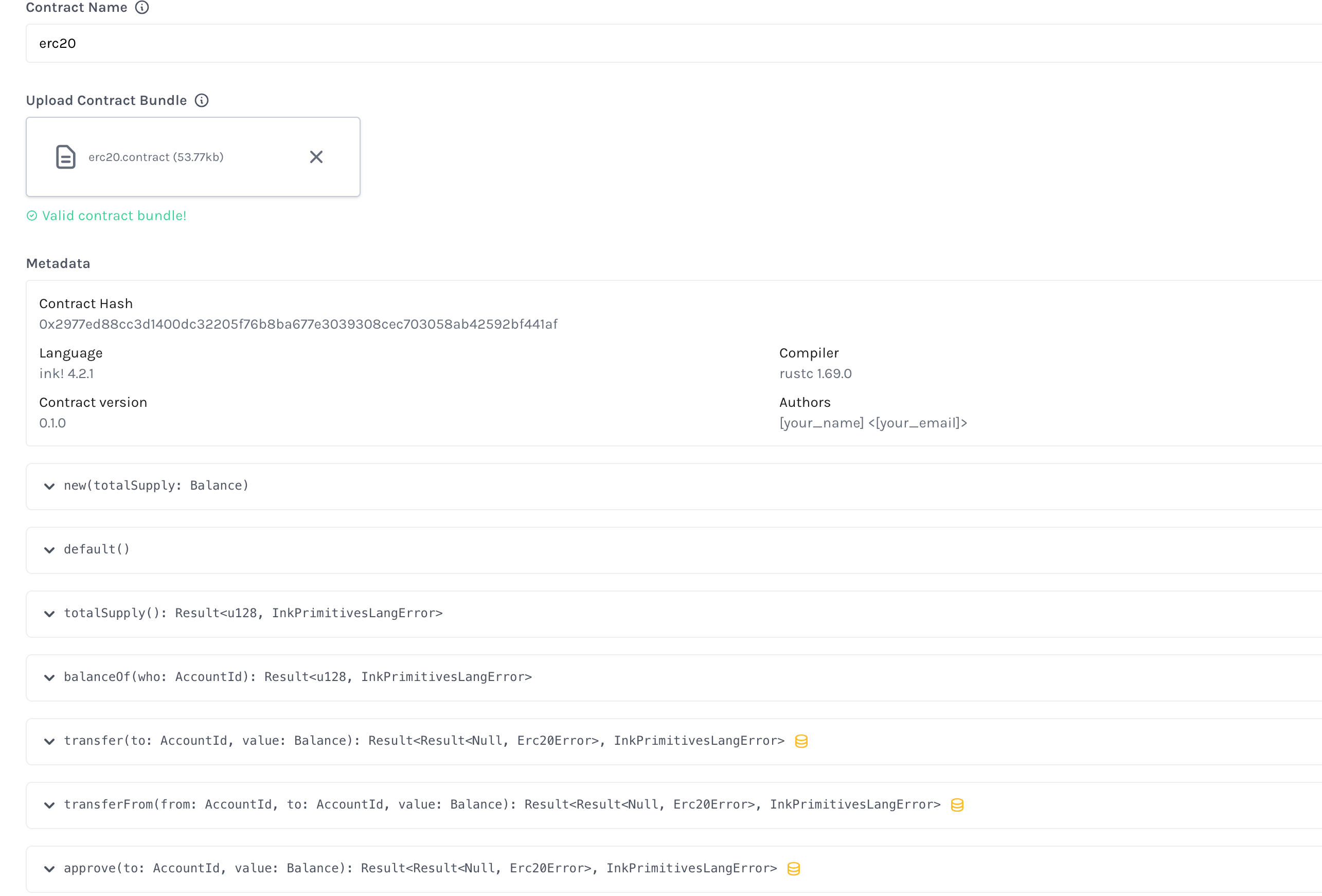Image resolution: width=1322 pixels, height=896 pixels.
Task: Expand the transferFrom message chevron
Action: click(x=49, y=805)
